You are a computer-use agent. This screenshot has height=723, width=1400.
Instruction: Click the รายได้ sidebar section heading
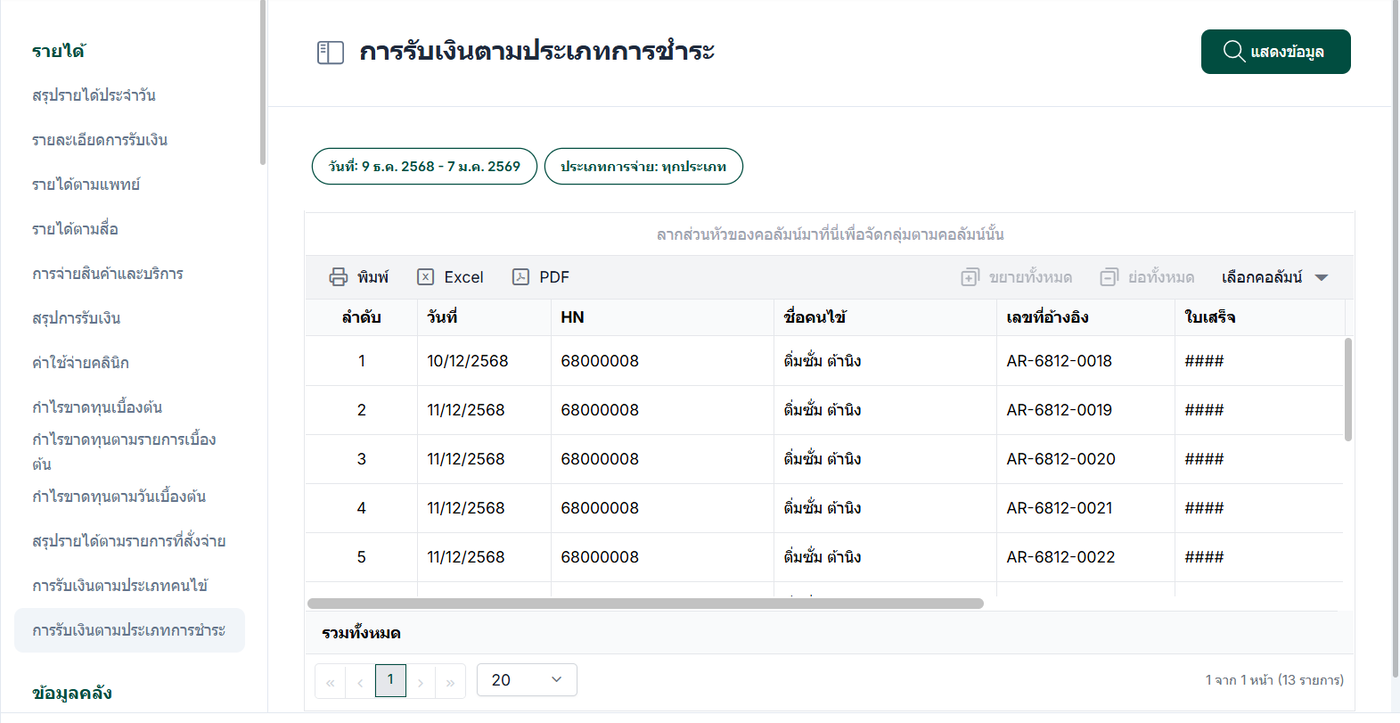click(x=57, y=51)
